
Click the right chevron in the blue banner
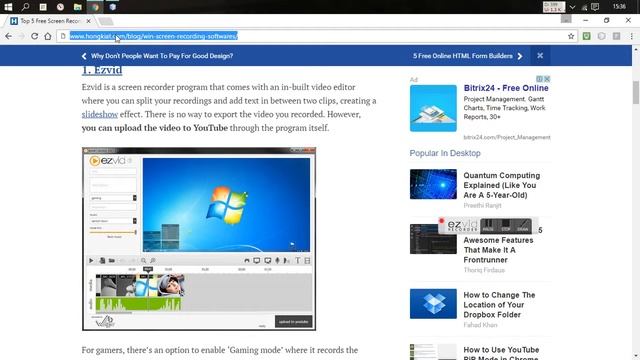(520, 56)
